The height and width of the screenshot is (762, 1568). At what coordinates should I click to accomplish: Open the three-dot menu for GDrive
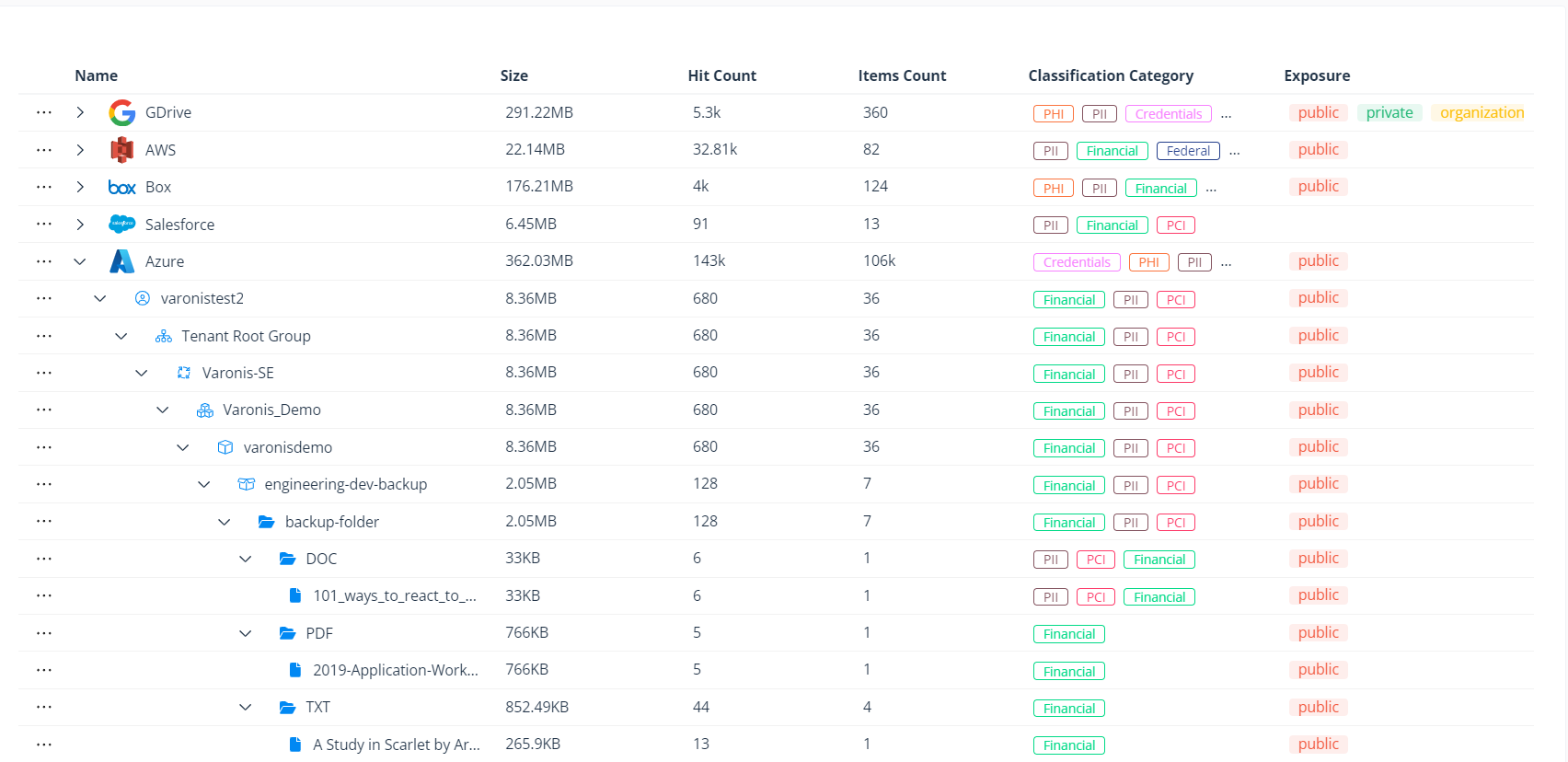43,112
